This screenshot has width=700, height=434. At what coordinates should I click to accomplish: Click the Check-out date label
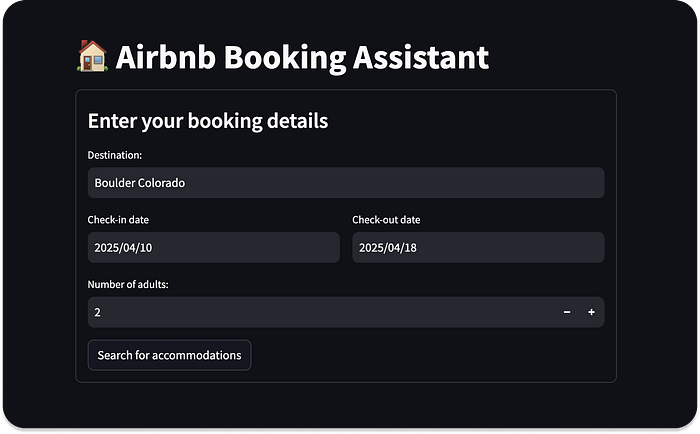386,220
